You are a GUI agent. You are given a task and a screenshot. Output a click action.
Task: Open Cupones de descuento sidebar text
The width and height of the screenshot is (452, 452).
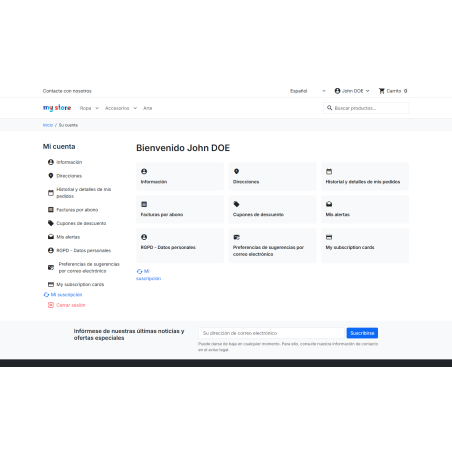click(x=81, y=223)
